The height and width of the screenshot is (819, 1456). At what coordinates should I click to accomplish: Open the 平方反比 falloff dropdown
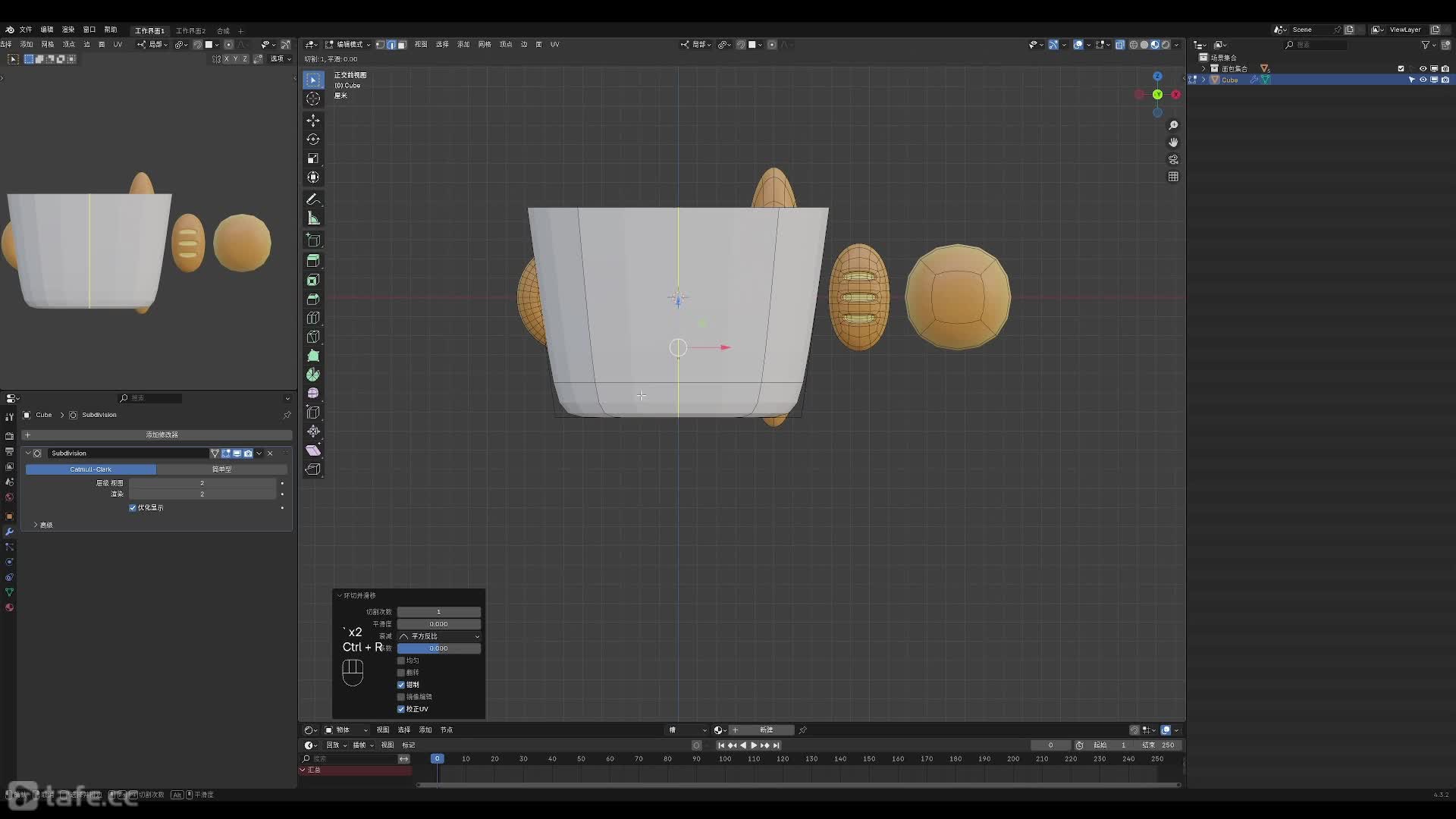point(439,636)
